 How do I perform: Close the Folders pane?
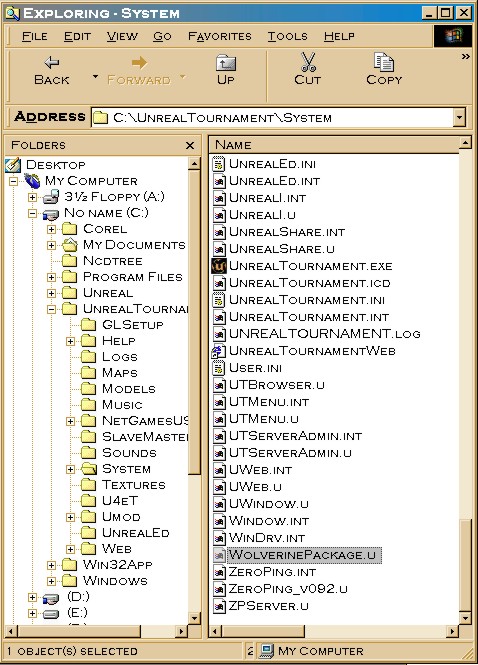point(190,145)
